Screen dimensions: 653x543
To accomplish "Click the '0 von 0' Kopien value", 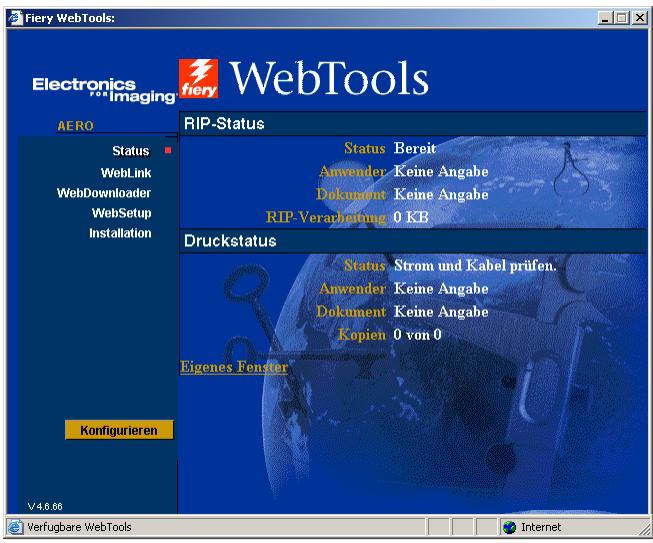I will pos(417,334).
